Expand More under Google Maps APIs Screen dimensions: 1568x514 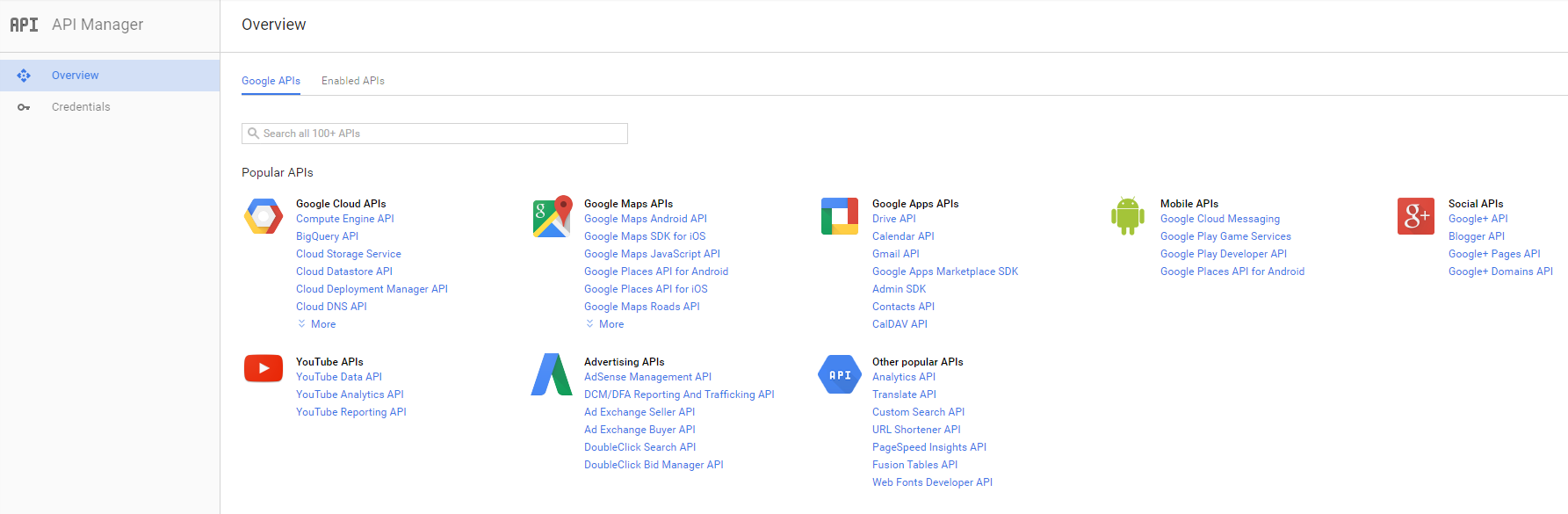click(x=605, y=324)
